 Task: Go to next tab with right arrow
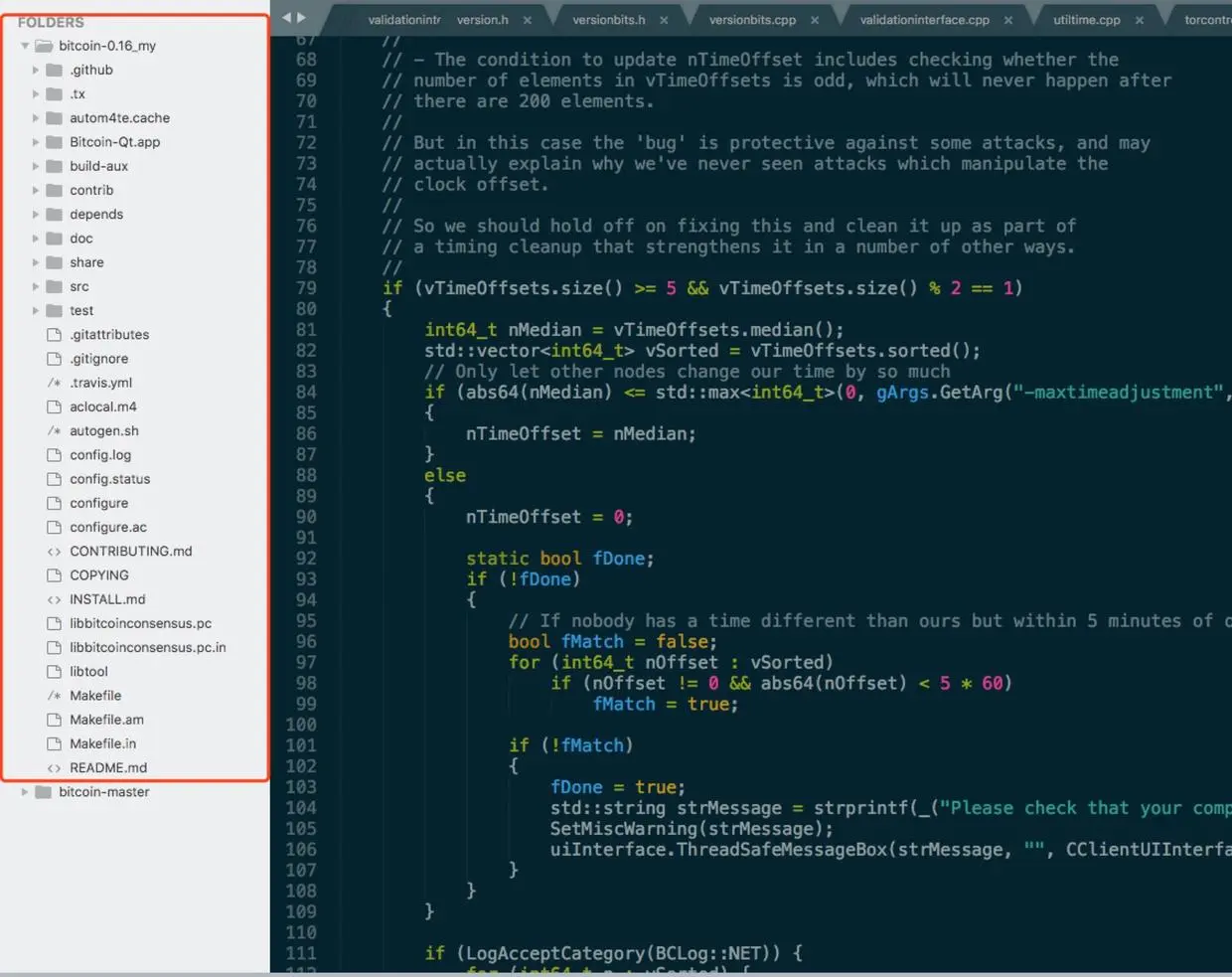(301, 17)
